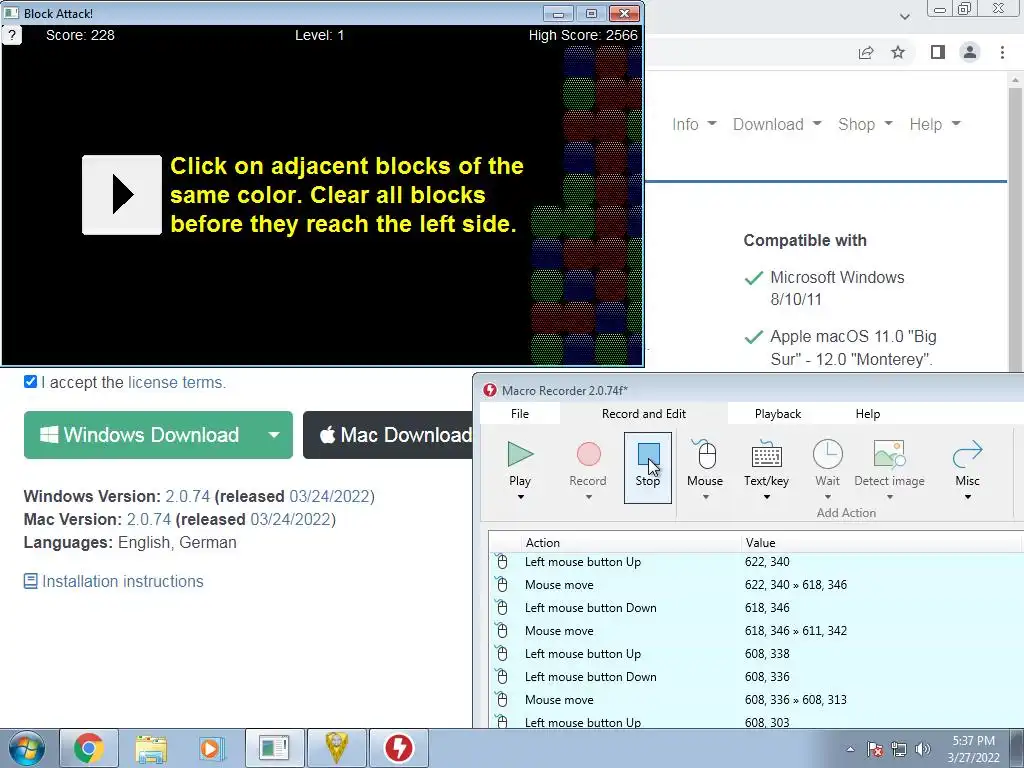The height and width of the screenshot is (768, 1024).
Task: Click the taskbar clock showing 5:37 PM
Action: 973,749
